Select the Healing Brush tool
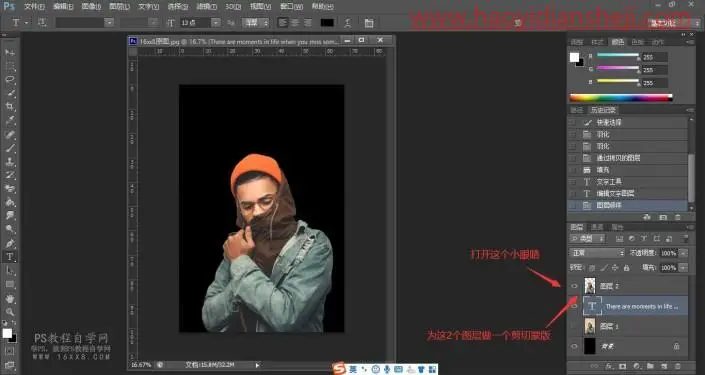705x375 pixels. [x=10, y=134]
